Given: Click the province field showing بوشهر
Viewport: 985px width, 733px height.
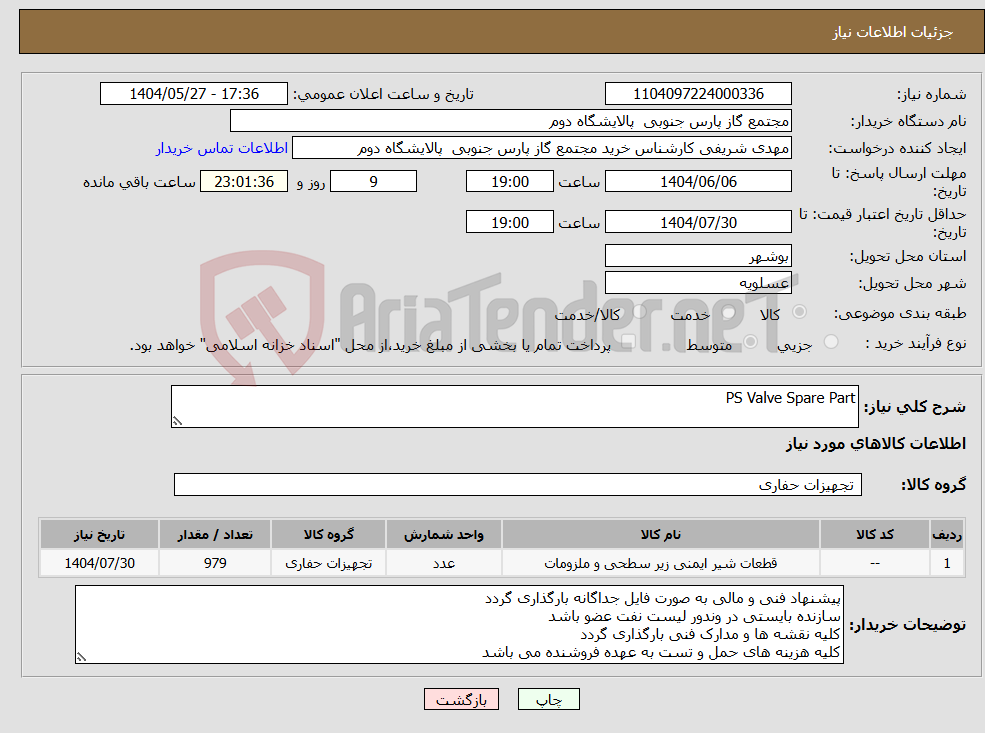Looking at the screenshot, I should [x=697, y=255].
